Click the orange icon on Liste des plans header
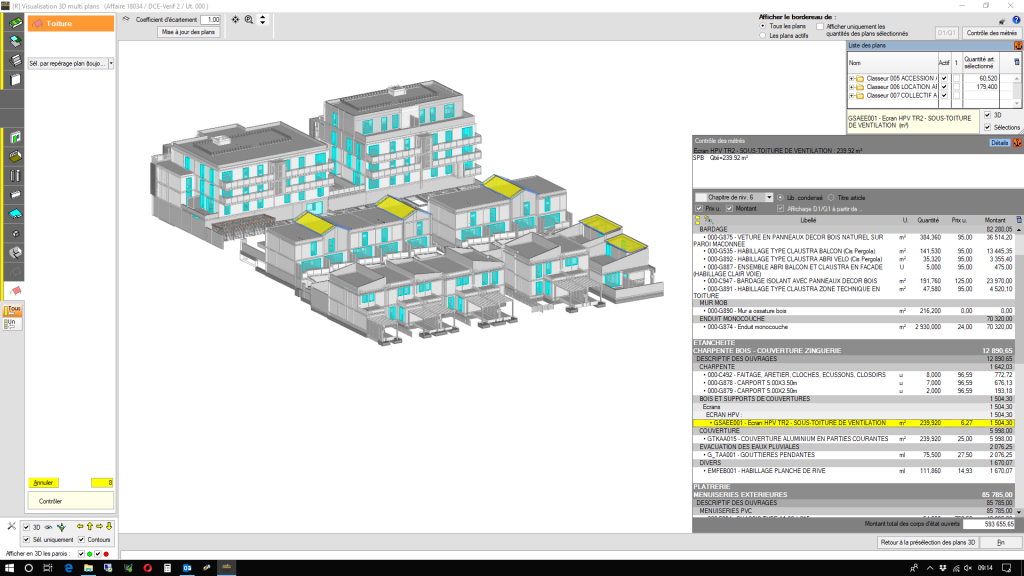The width and height of the screenshot is (1024, 576). click(x=1017, y=46)
